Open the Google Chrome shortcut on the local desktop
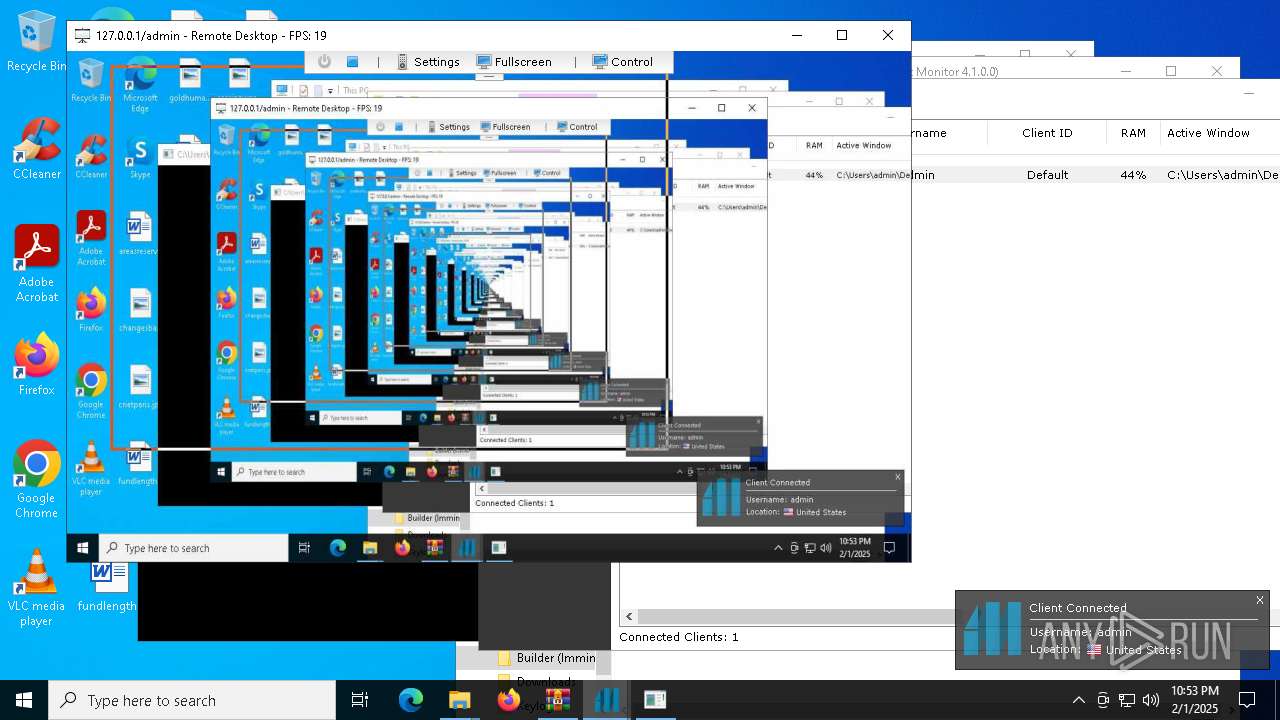 click(x=36, y=480)
